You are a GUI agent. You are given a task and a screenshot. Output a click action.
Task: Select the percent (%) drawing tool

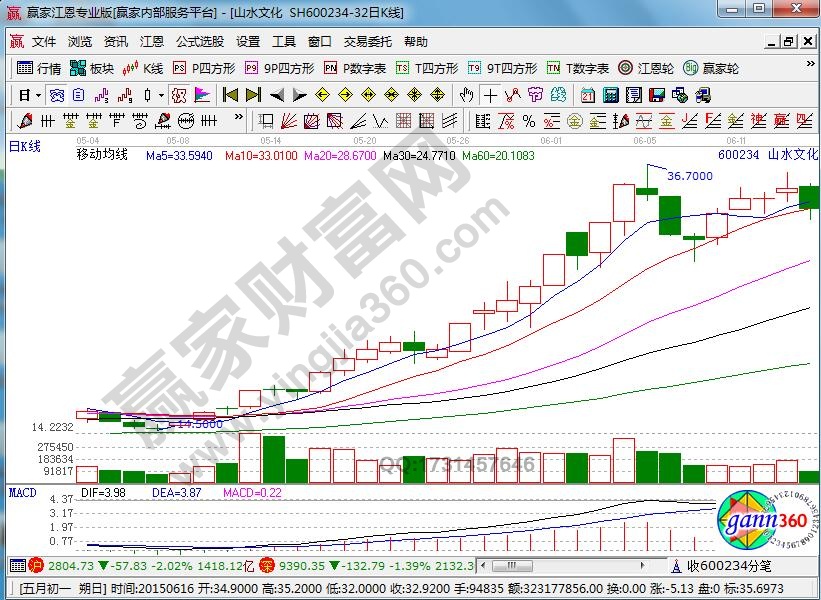pos(528,121)
